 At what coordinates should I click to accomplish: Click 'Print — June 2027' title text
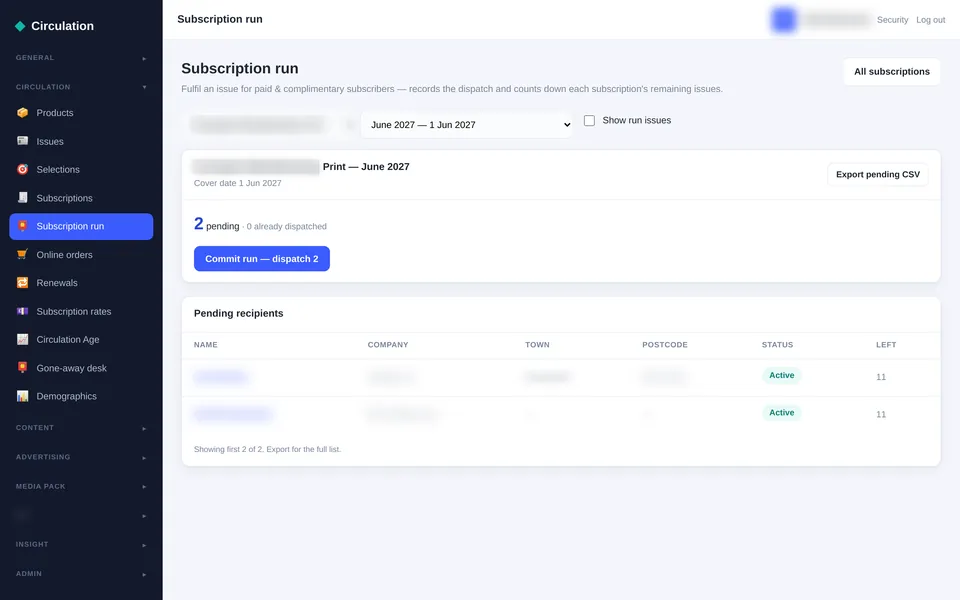[x=366, y=167]
